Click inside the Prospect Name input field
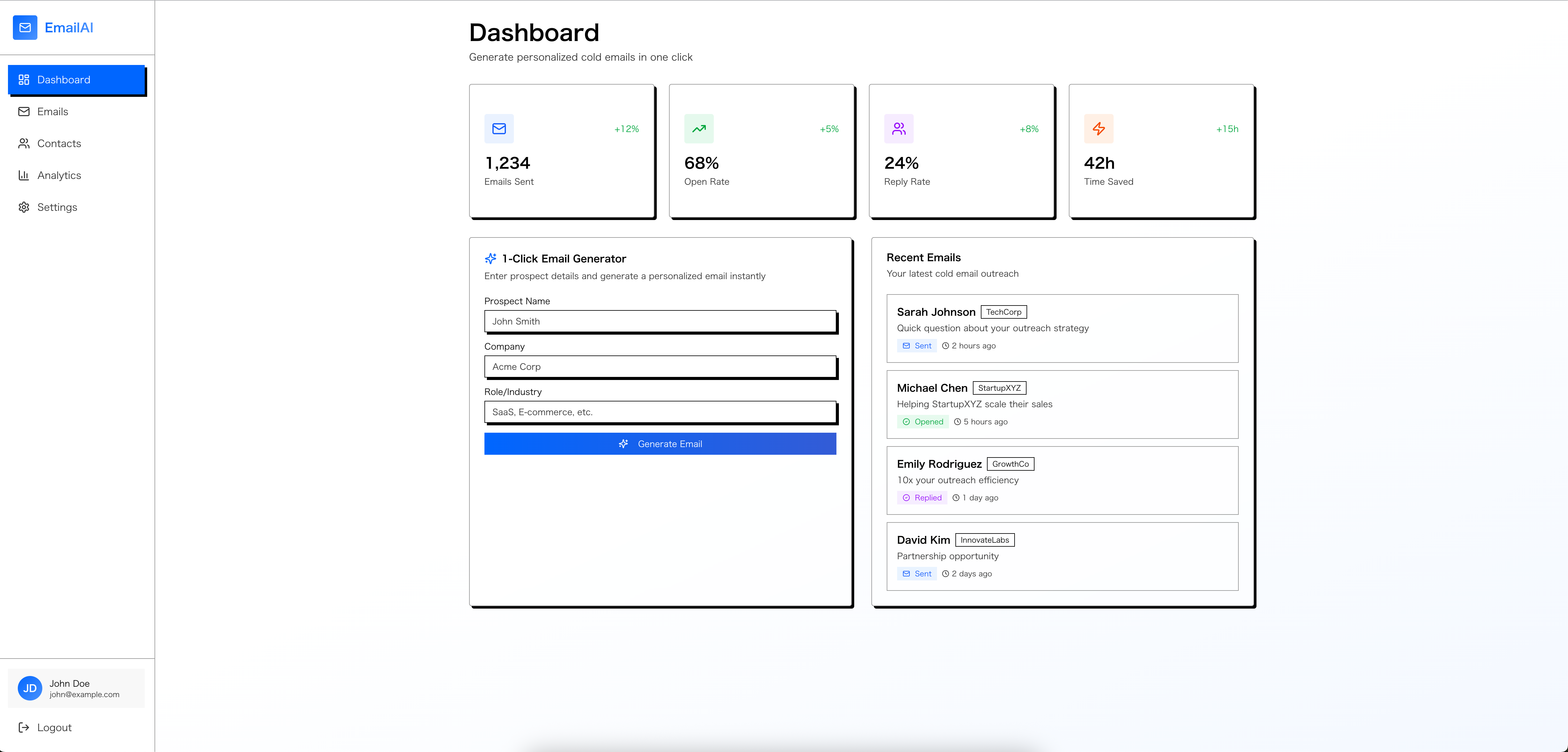Image resolution: width=1568 pixels, height=752 pixels. [x=660, y=321]
